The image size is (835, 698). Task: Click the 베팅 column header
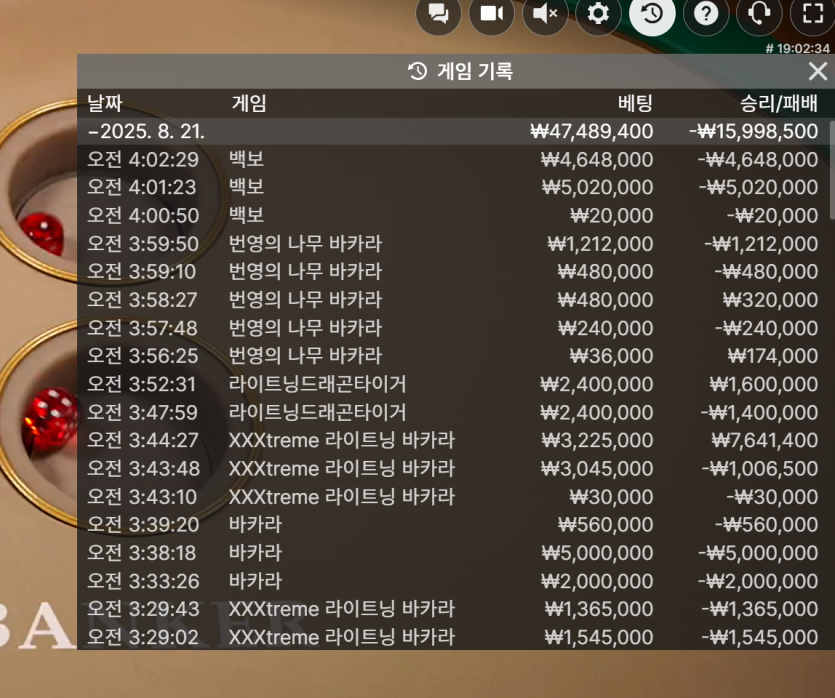coord(635,102)
